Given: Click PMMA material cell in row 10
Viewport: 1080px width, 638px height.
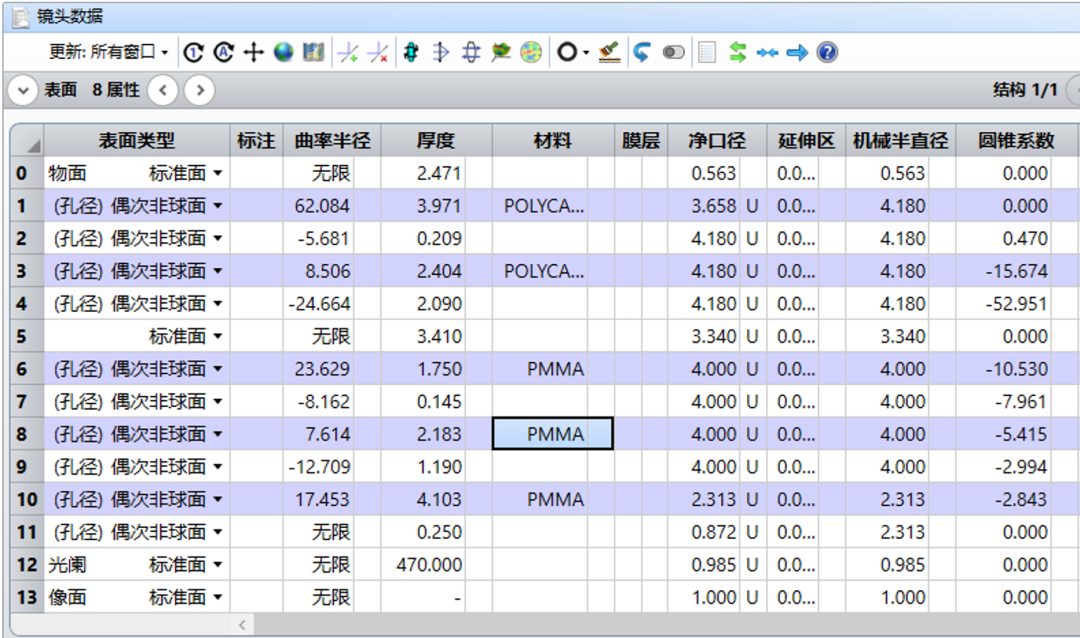Looking at the screenshot, I should [x=555, y=499].
